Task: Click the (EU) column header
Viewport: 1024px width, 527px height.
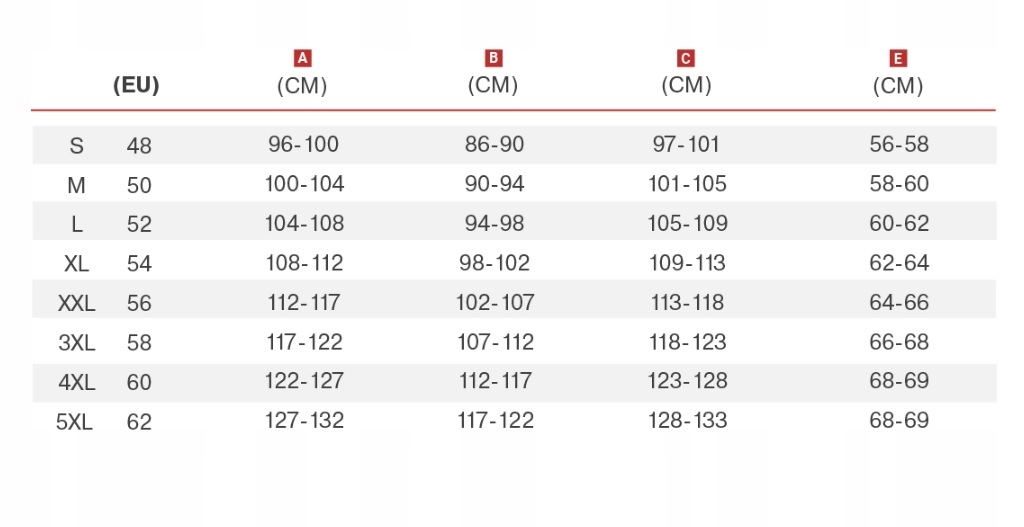Action: tap(136, 86)
